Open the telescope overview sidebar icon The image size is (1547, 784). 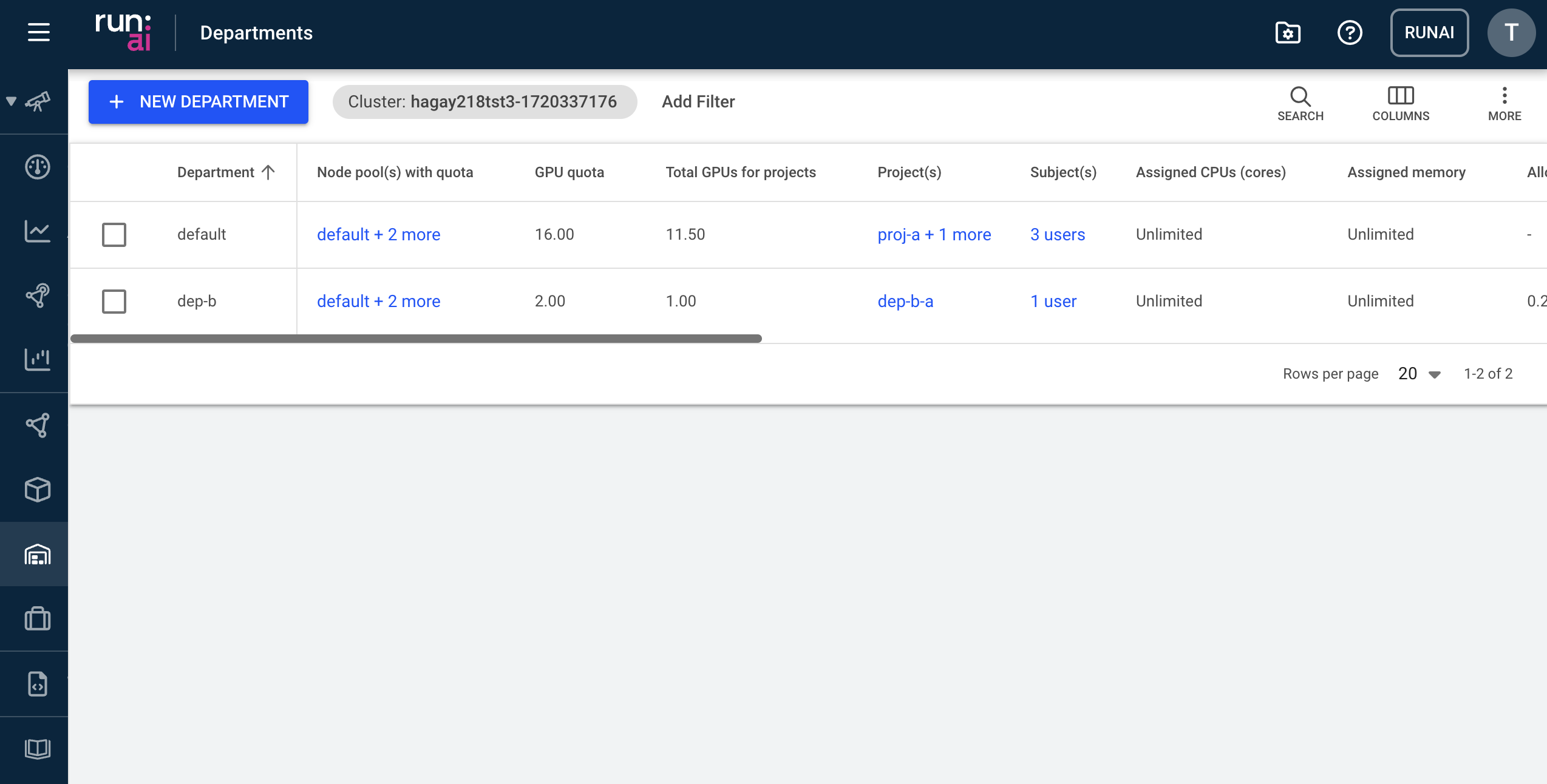pyautogui.click(x=38, y=101)
